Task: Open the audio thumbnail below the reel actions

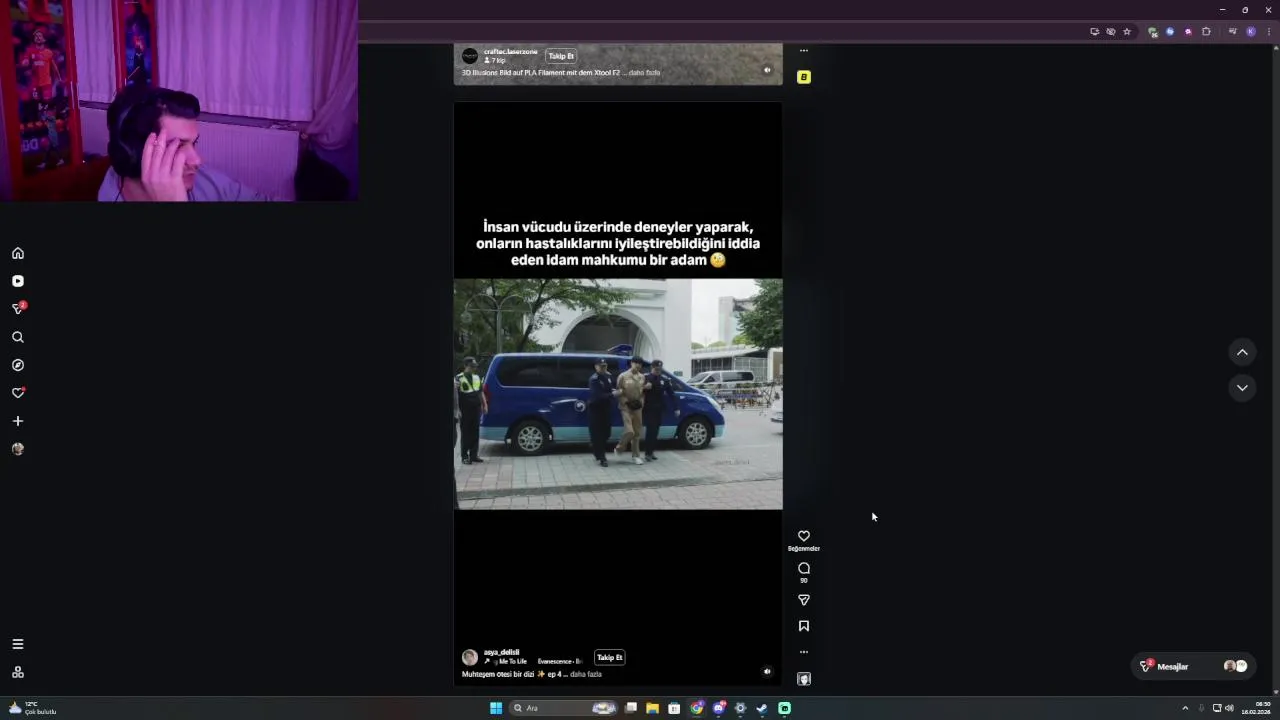Action: (x=804, y=679)
